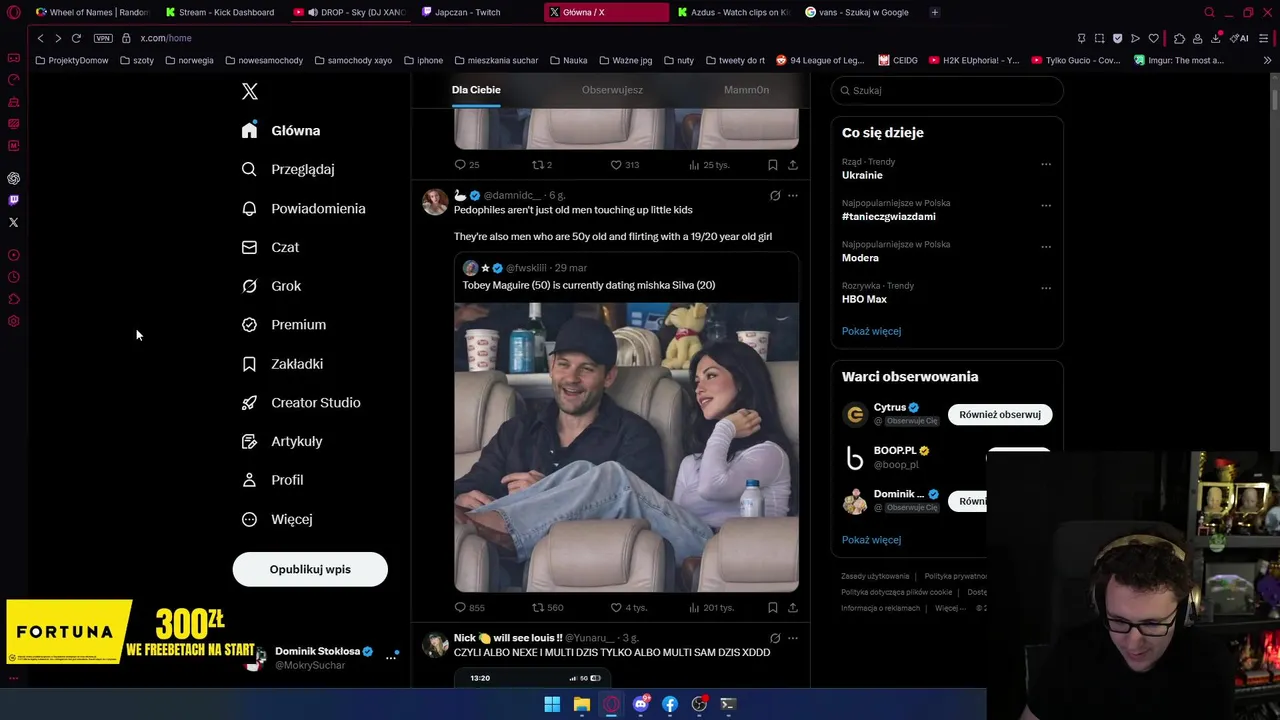Follow back Cytrus with Również obserwuj

pyautogui.click(x=1000, y=414)
